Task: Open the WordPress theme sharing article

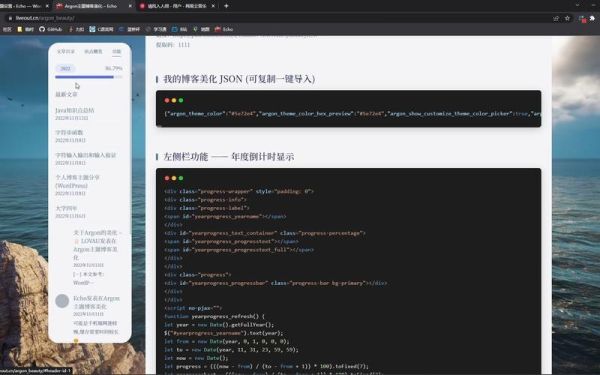Action: coord(77,181)
